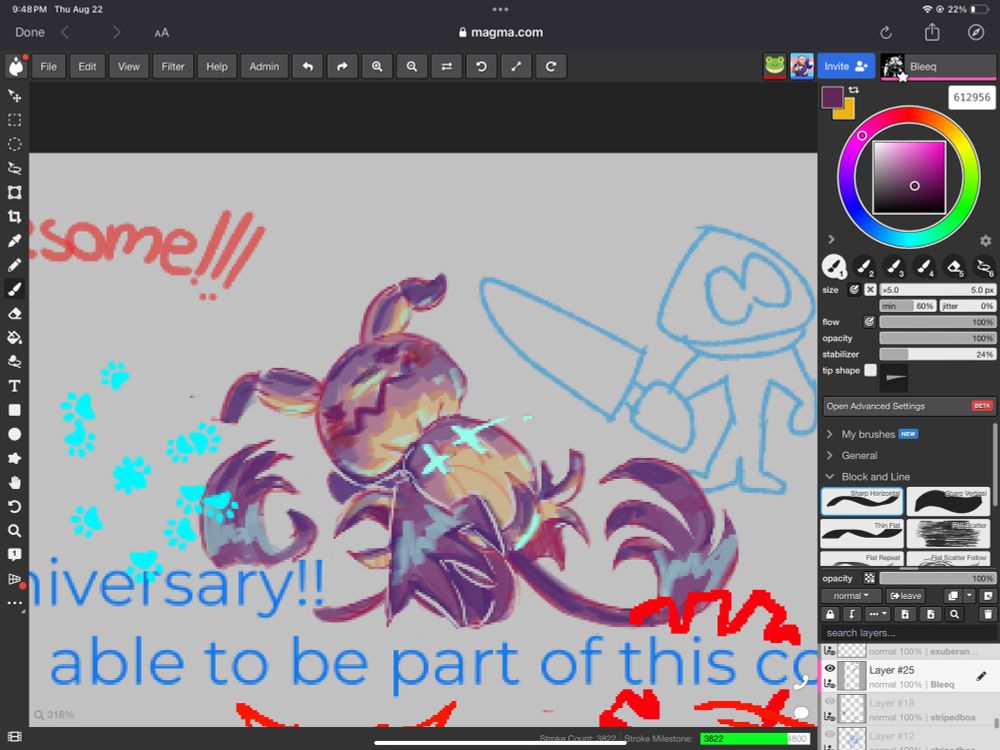Image resolution: width=1000 pixels, height=750 pixels.
Task: Click the search layers input field
Action: click(909, 633)
